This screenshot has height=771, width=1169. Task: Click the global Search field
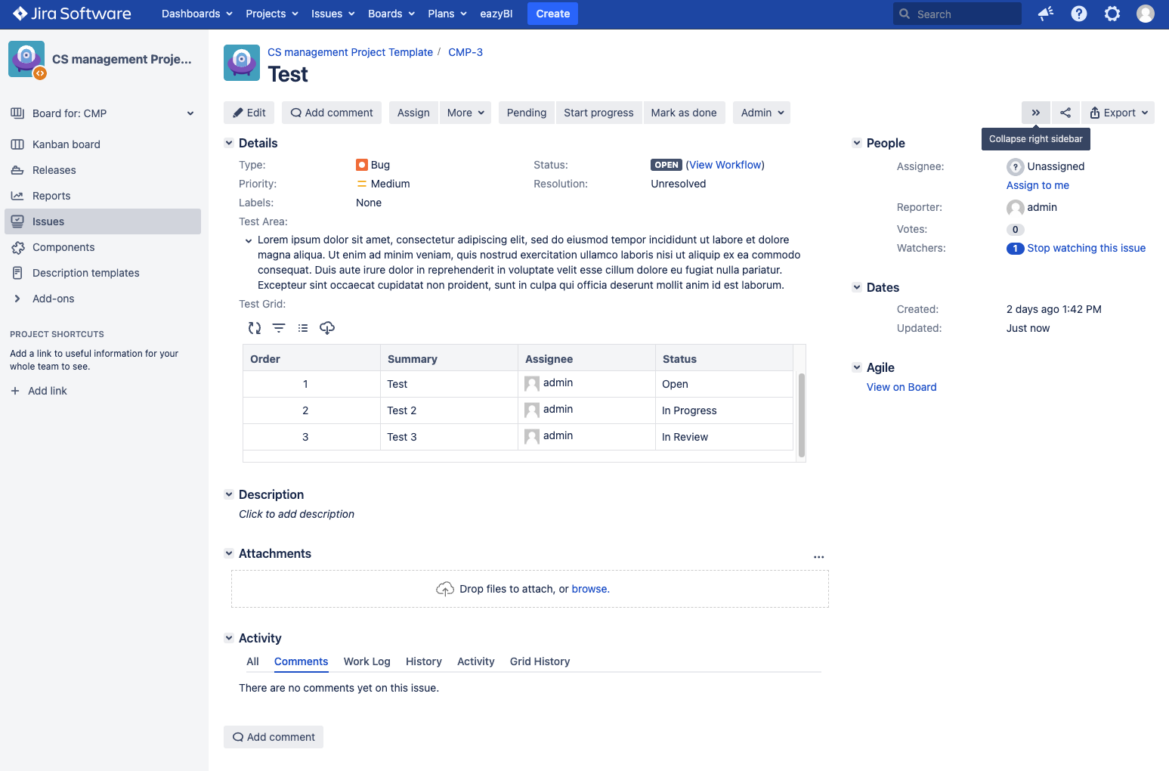pyautogui.click(x=956, y=13)
